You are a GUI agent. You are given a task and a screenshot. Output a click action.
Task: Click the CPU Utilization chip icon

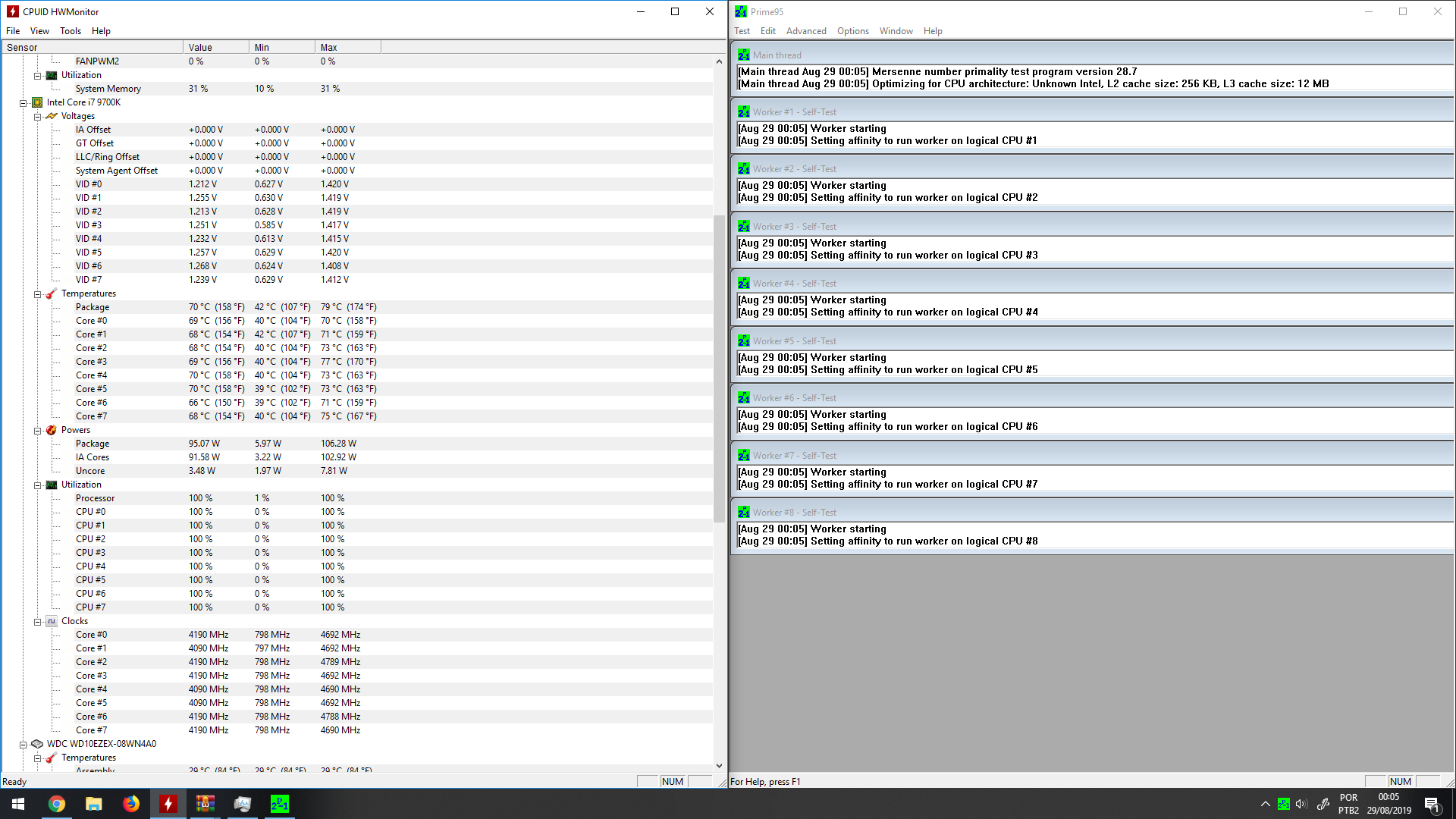52,485
